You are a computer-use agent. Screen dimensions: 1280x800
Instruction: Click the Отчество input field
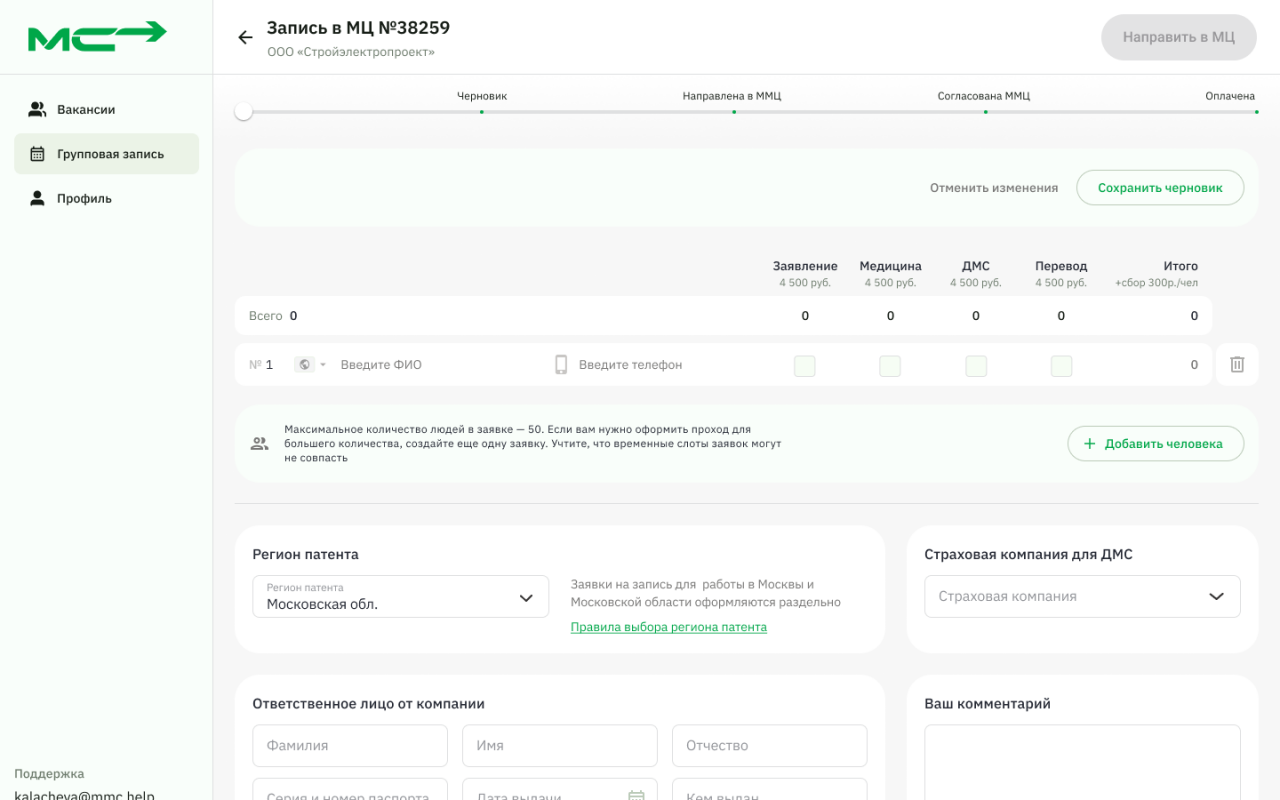(770, 746)
